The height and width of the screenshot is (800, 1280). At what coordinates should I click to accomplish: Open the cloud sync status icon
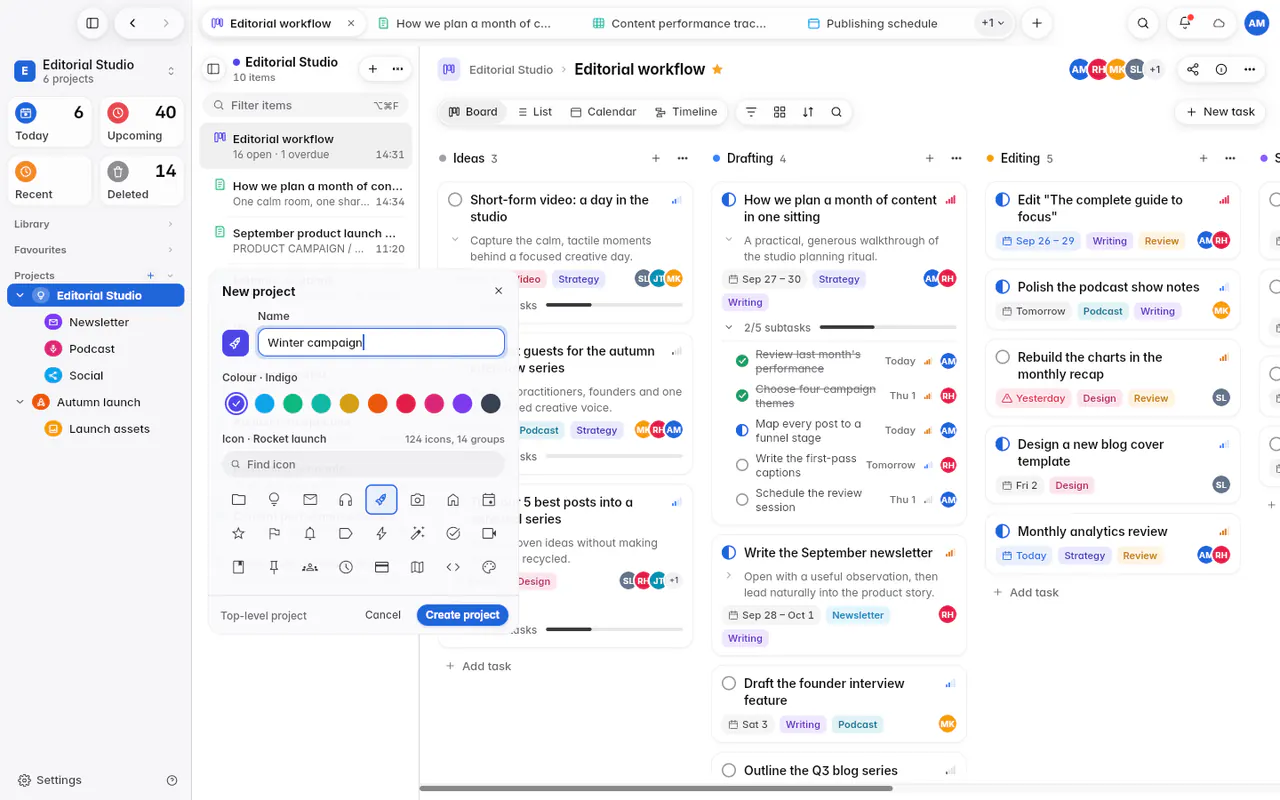1219,23
